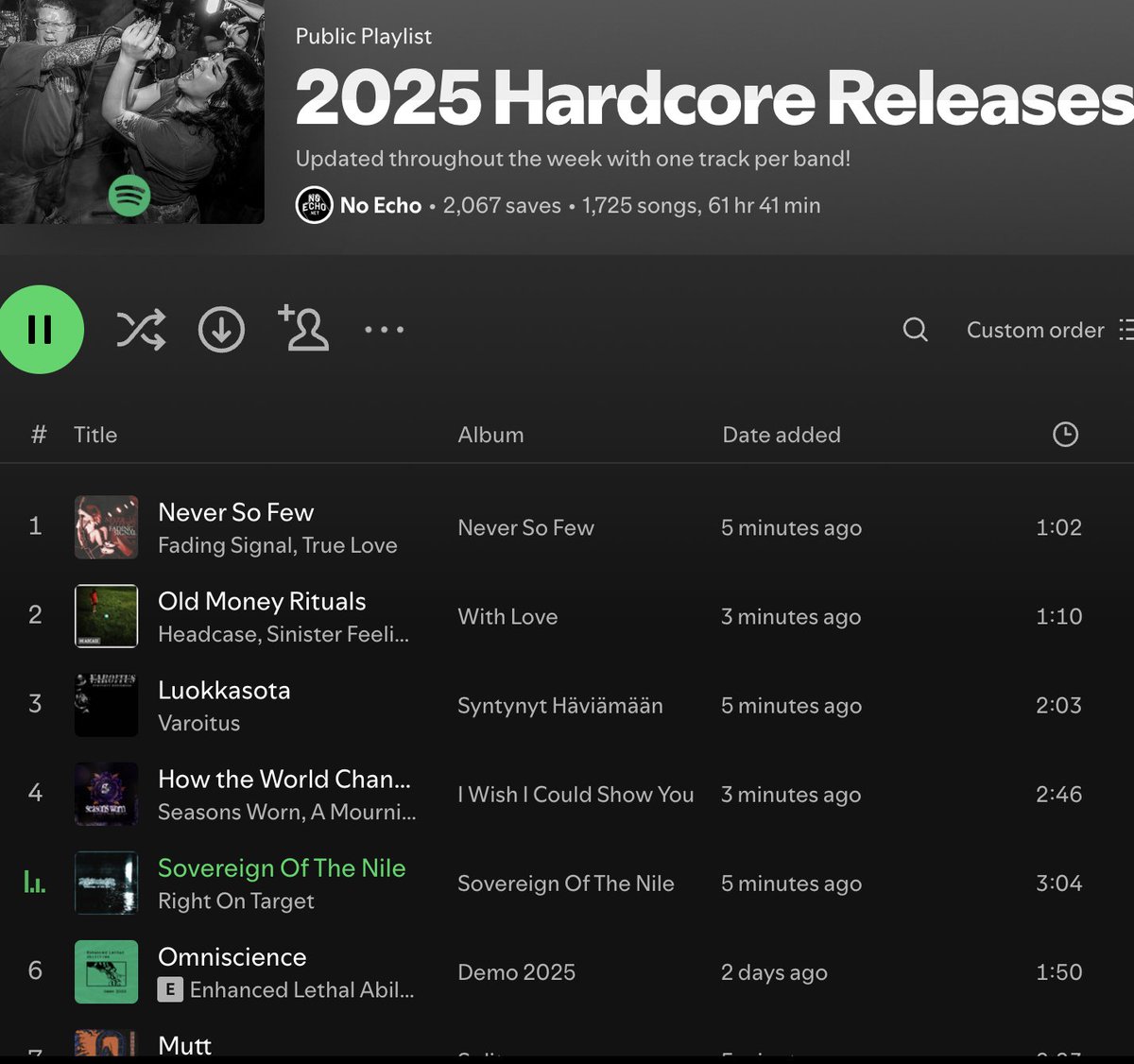Open the Never So Few track title

click(x=236, y=512)
